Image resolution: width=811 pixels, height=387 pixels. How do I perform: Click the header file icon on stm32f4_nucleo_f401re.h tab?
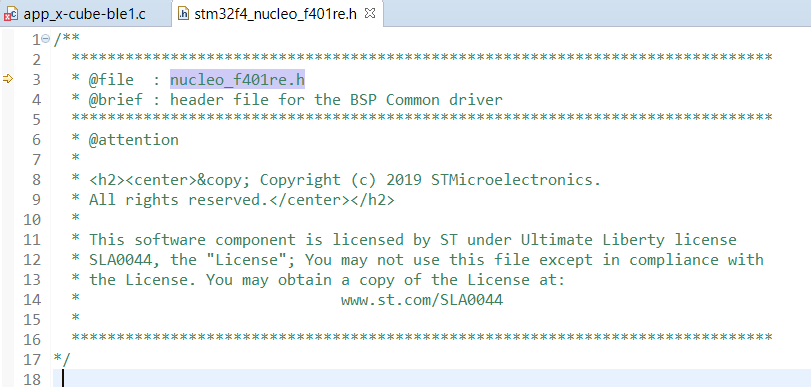184,14
